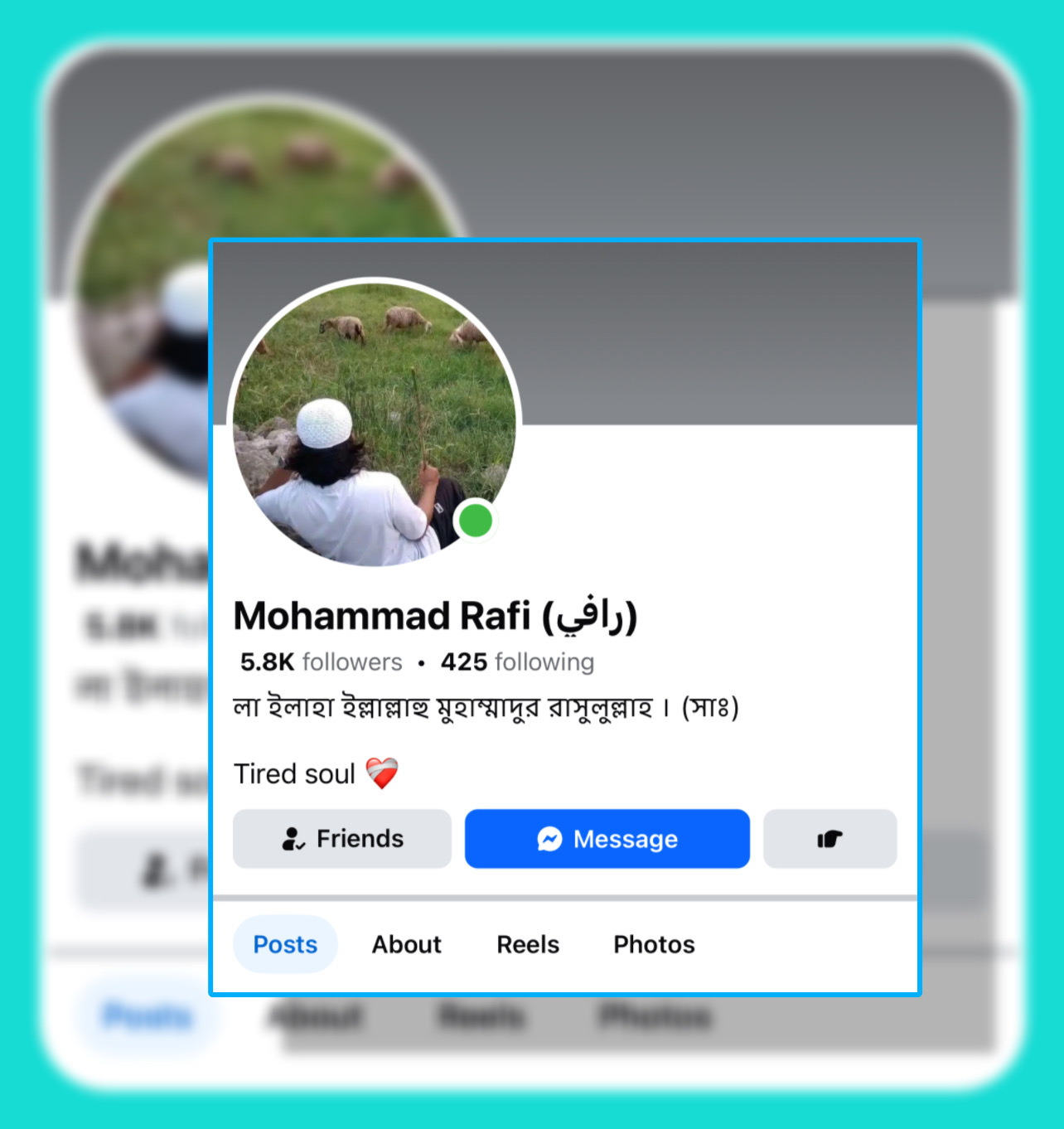The image size is (1064, 1129).
Task: Click the green online status dot
Action: tap(476, 521)
